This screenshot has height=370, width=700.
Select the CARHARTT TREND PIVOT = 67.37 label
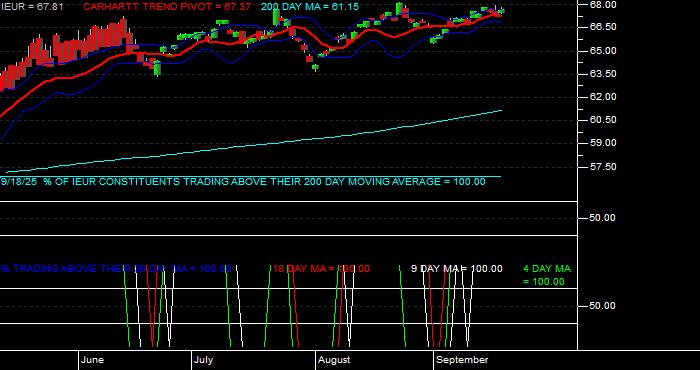click(167, 7)
